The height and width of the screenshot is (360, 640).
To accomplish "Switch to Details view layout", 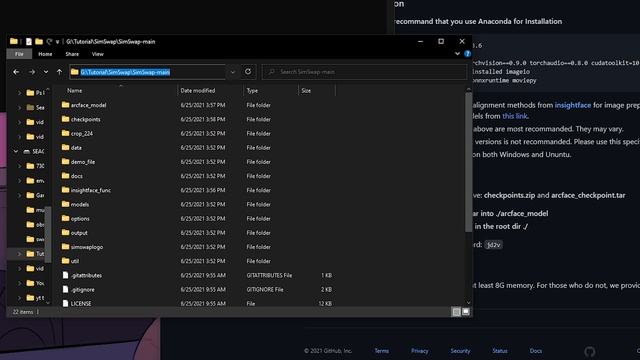I will coord(456,312).
